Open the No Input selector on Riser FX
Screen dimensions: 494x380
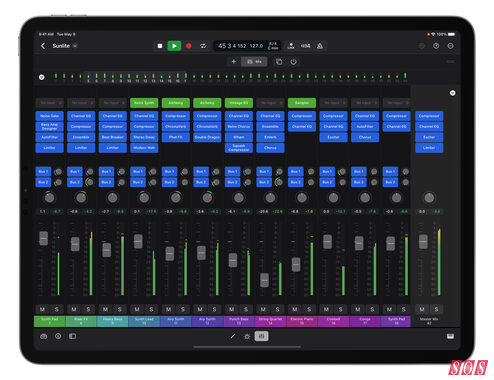point(81,103)
